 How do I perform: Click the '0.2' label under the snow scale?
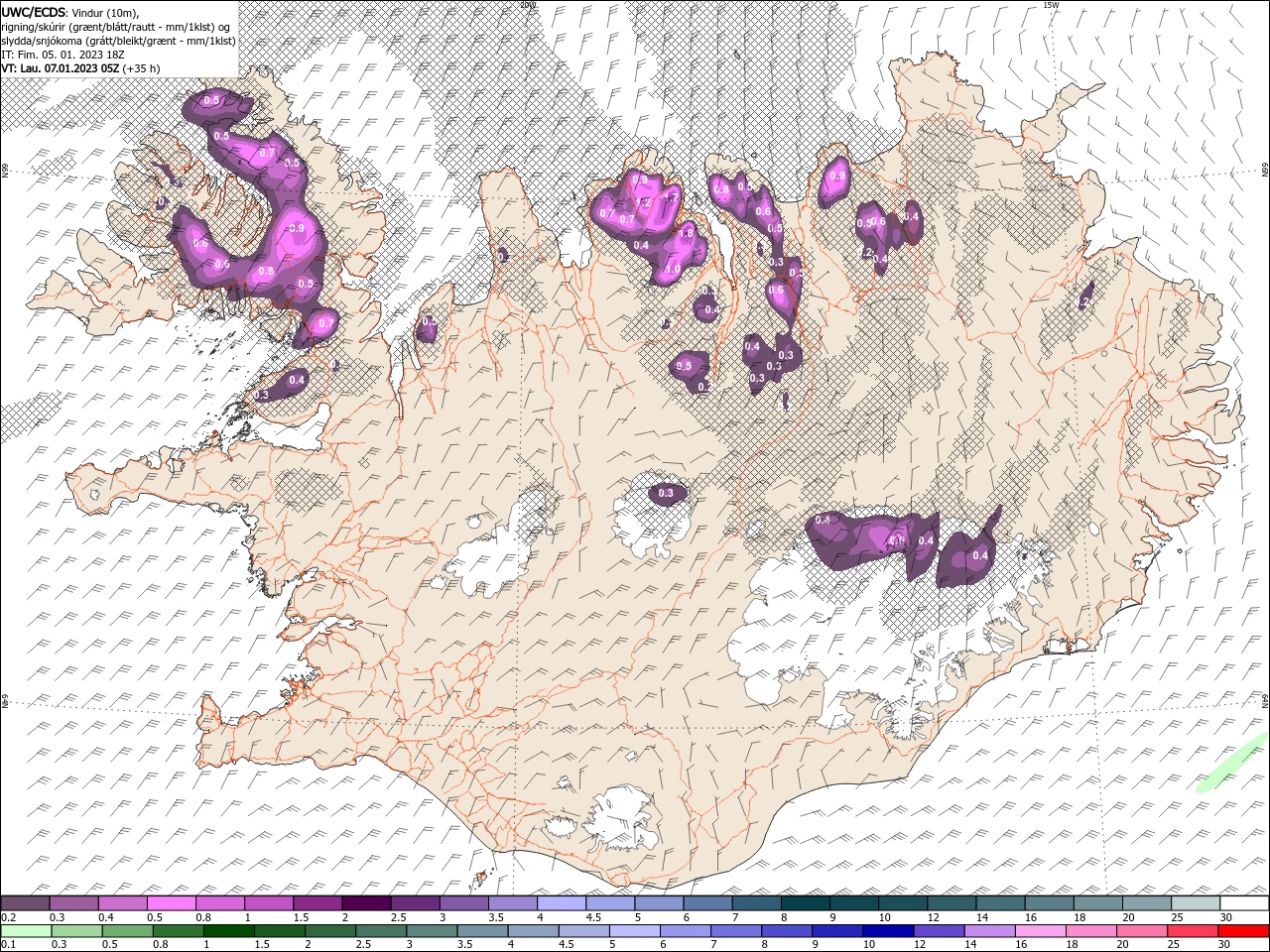point(8,917)
